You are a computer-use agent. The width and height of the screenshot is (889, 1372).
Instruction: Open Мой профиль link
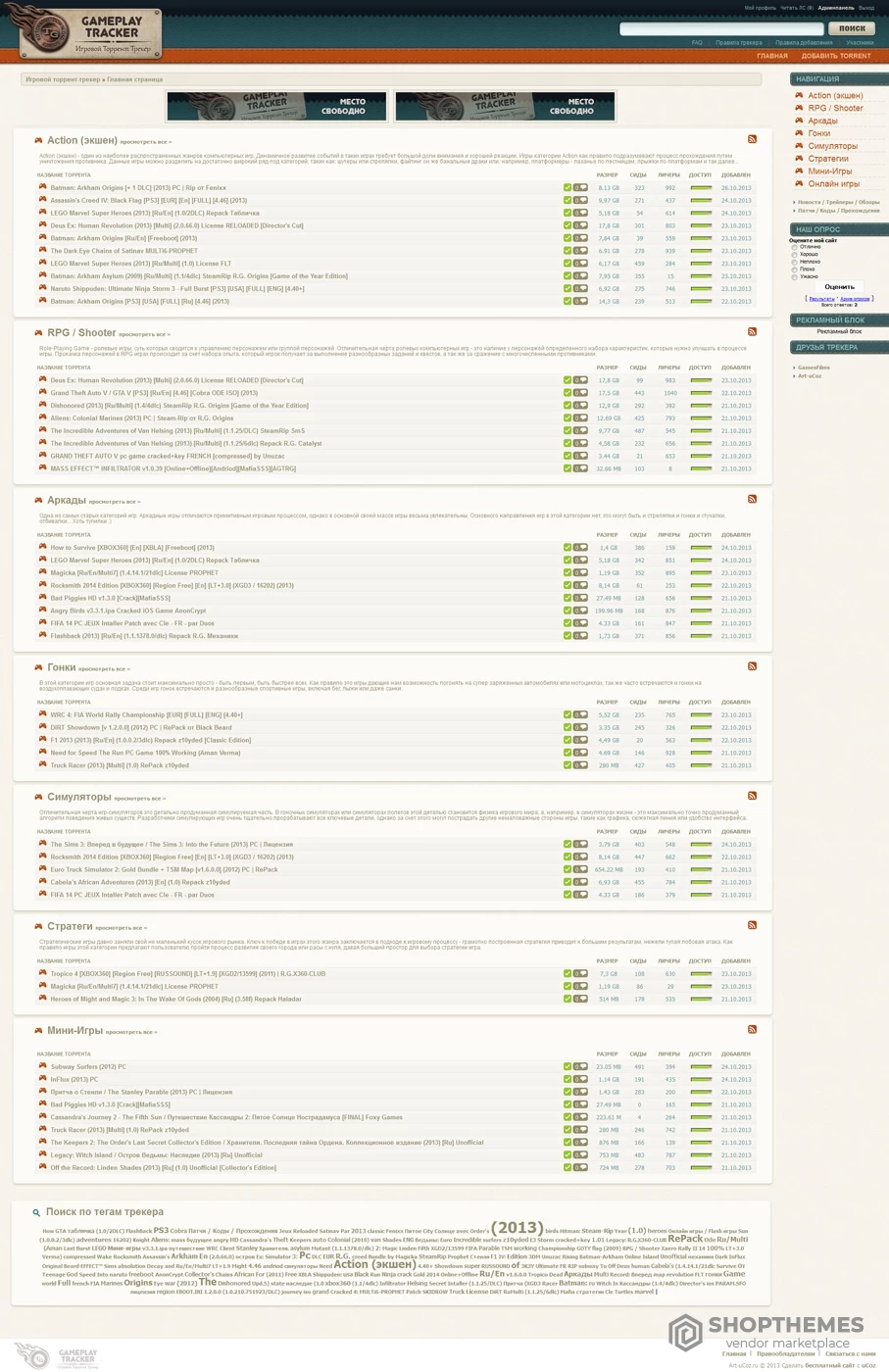point(760,8)
